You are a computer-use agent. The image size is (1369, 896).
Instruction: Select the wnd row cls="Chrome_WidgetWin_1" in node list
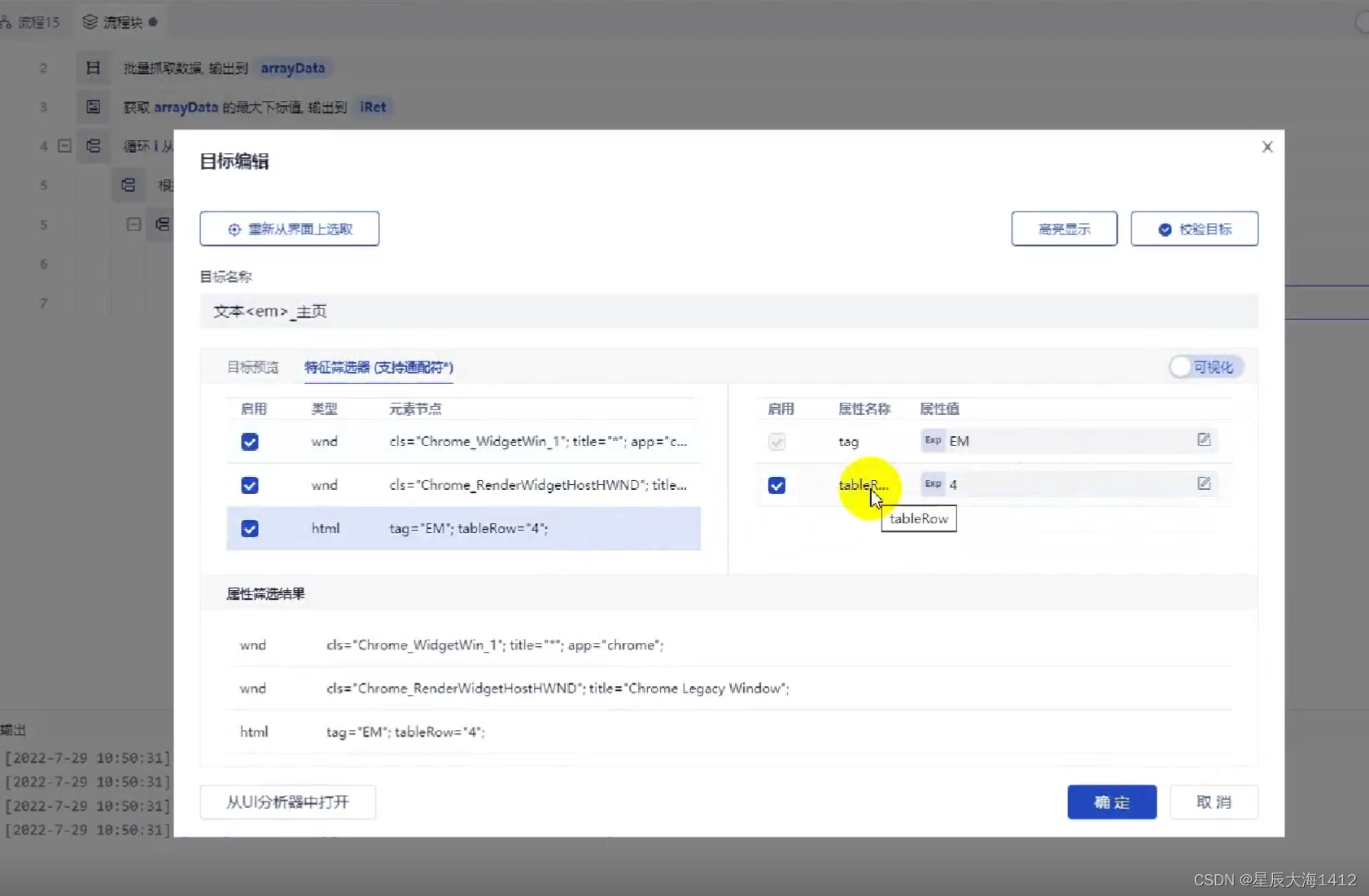pyautogui.click(x=463, y=441)
